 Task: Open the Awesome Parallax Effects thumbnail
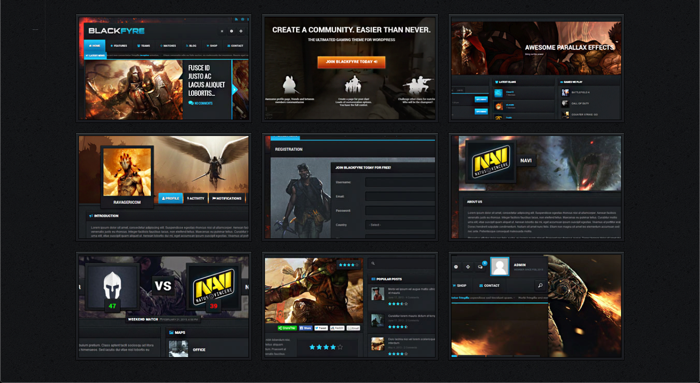[536, 68]
